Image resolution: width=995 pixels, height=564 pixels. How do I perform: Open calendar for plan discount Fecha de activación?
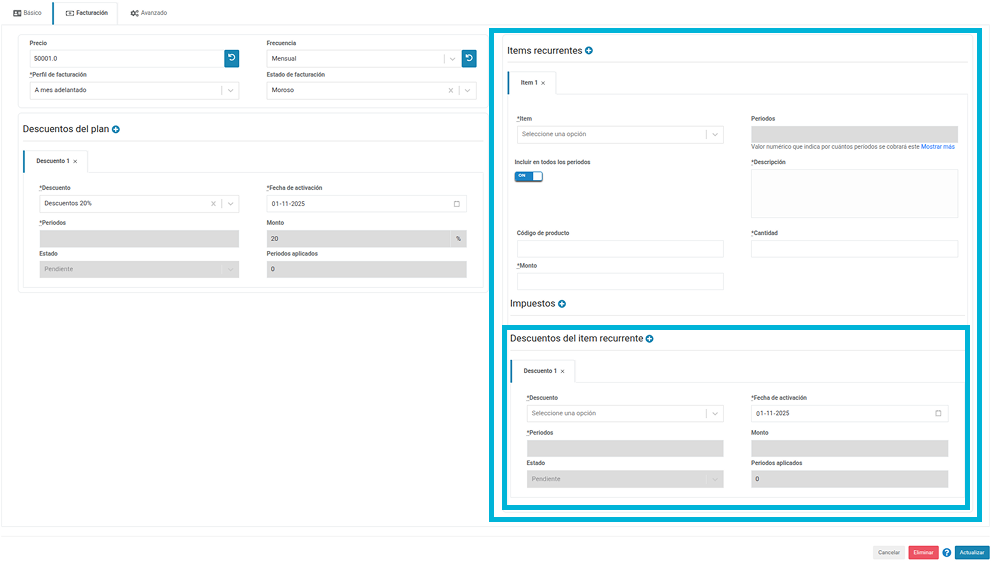coord(457,204)
